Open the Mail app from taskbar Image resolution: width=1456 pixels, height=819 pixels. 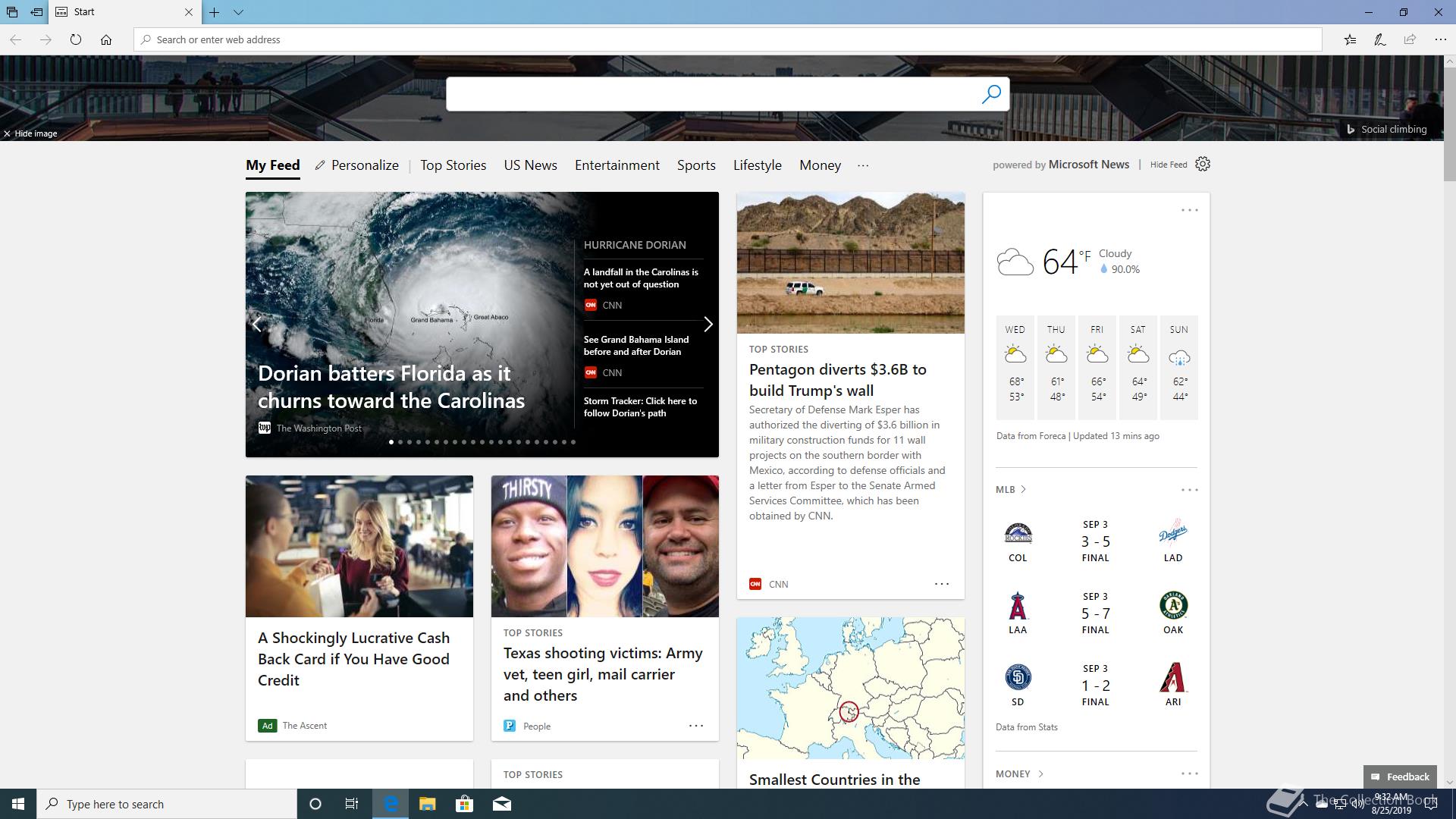[x=501, y=804]
